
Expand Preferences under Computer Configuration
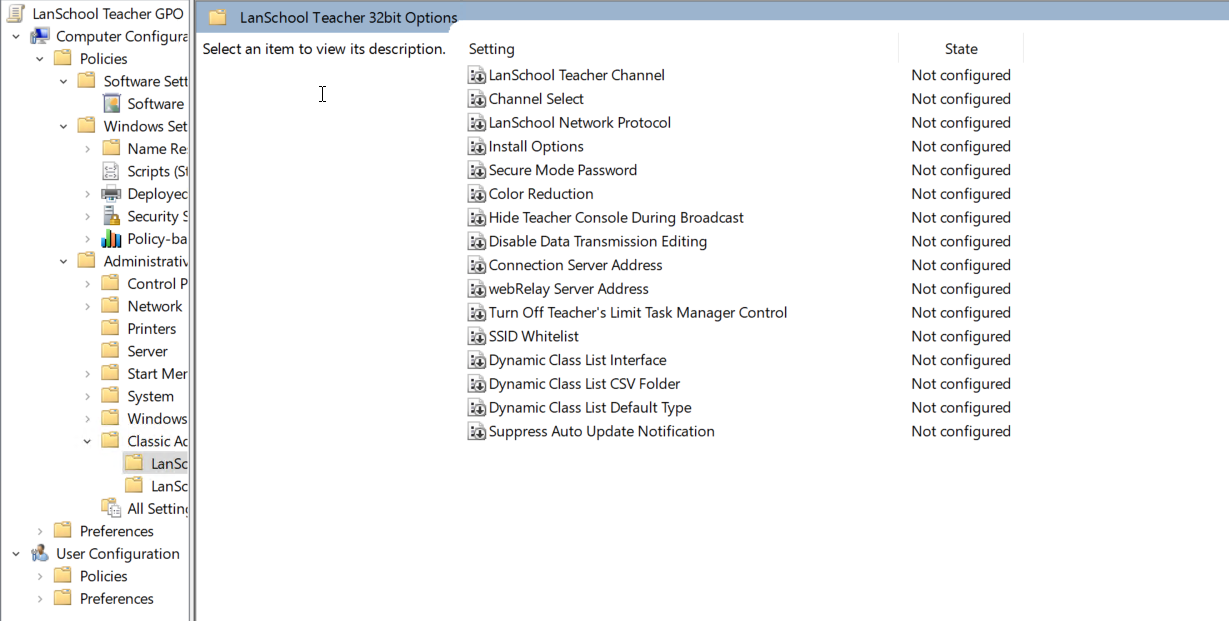point(40,531)
